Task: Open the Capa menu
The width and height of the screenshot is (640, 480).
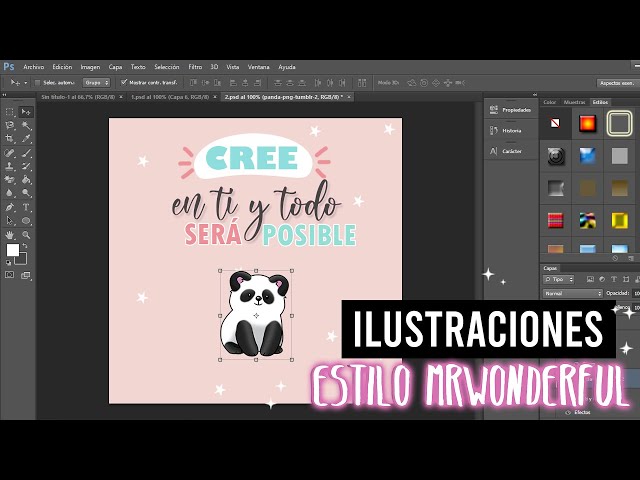Action: pyautogui.click(x=116, y=67)
